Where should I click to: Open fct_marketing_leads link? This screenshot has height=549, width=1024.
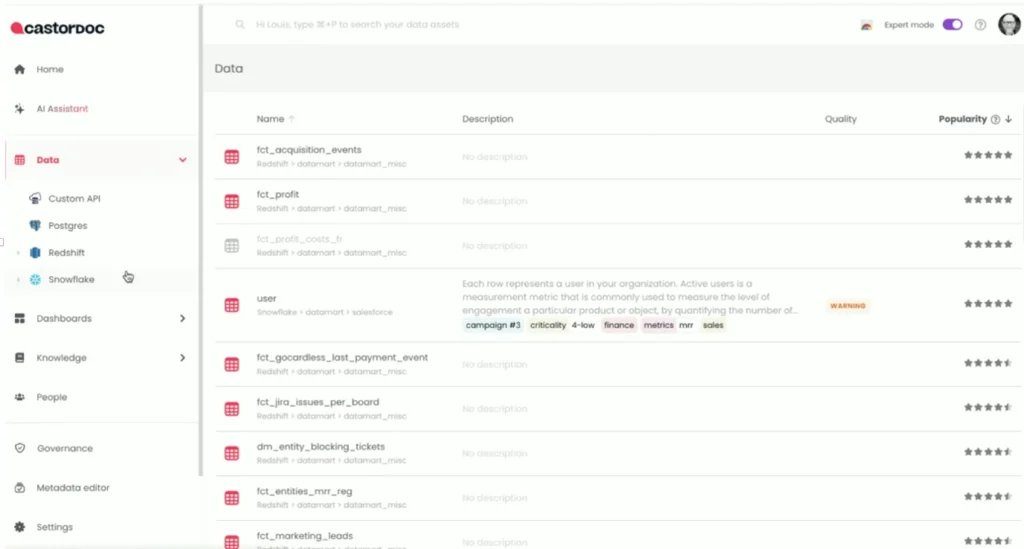pos(304,536)
